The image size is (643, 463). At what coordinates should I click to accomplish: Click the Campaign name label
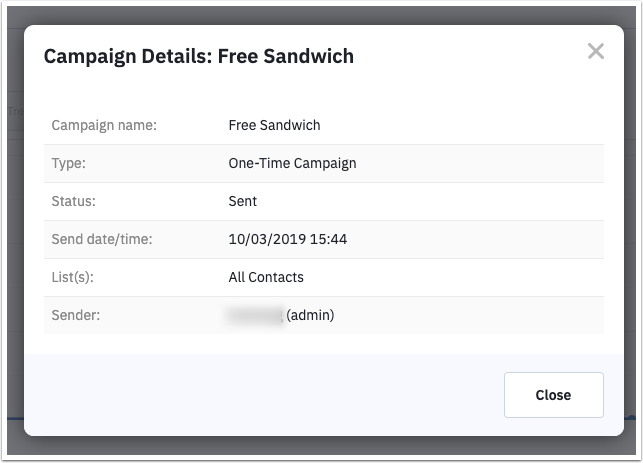pos(104,125)
